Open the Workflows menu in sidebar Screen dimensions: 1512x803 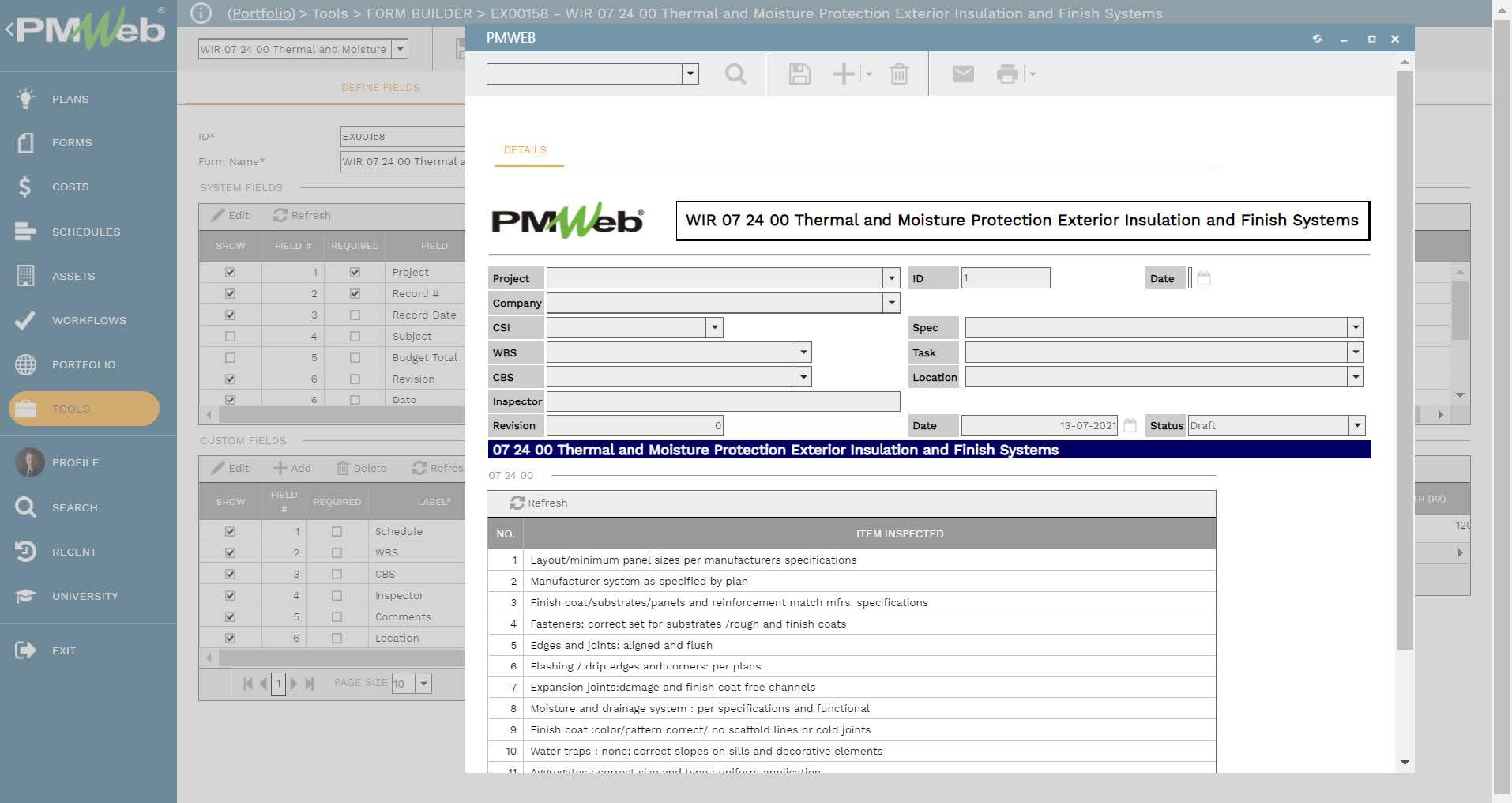(88, 320)
